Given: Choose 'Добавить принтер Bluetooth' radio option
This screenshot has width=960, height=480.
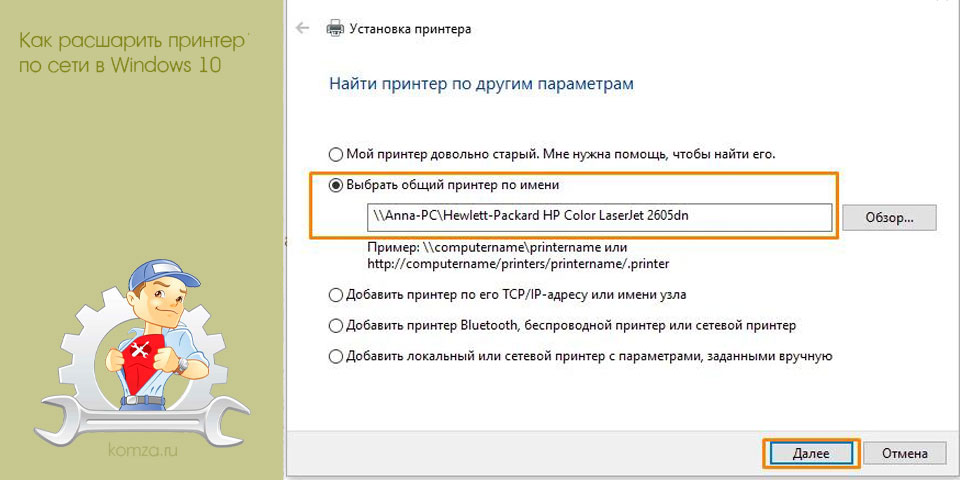Looking at the screenshot, I should point(336,326).
